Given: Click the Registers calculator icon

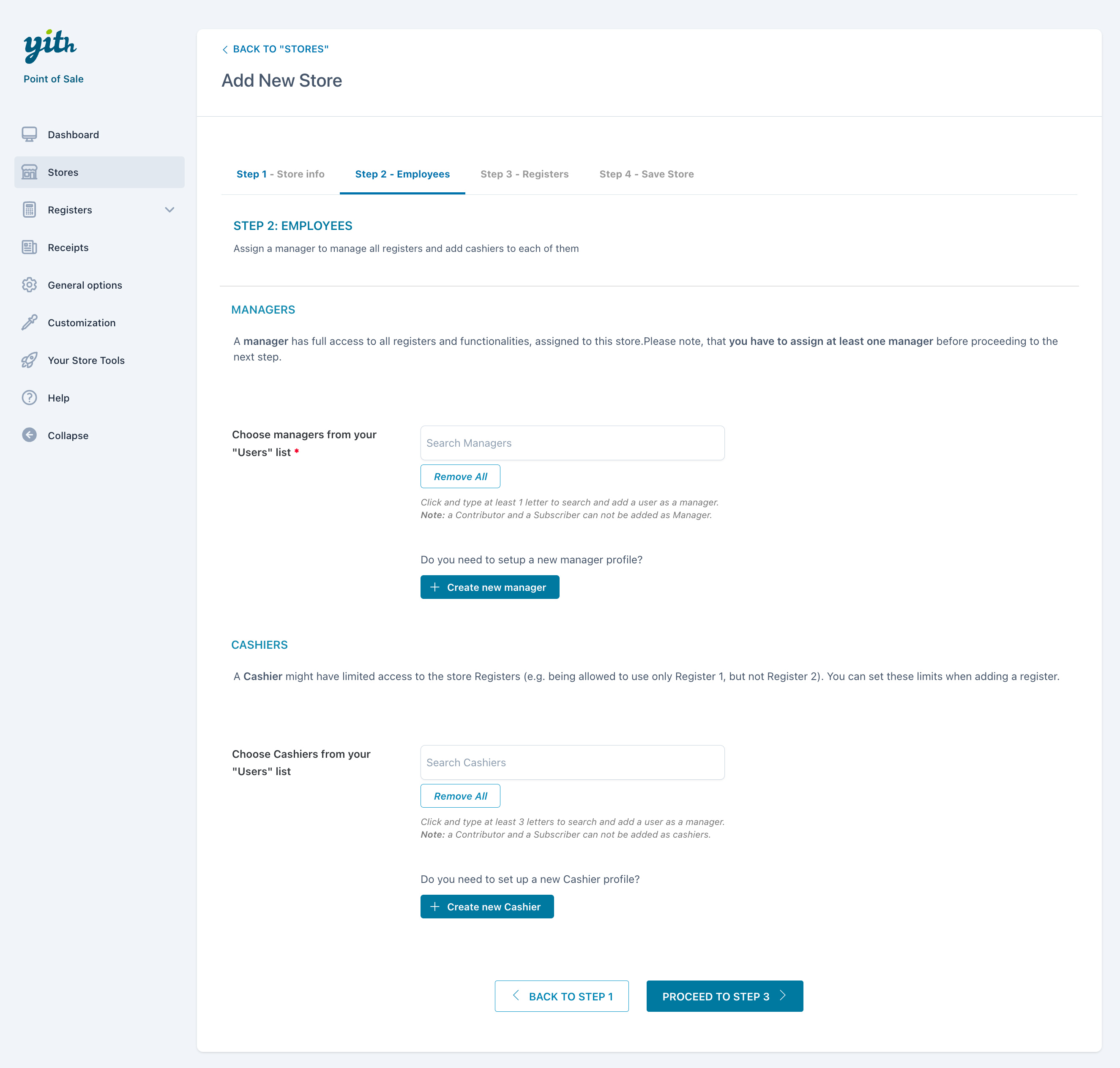Looking at the screenshot, I should [x=29, y=210].
